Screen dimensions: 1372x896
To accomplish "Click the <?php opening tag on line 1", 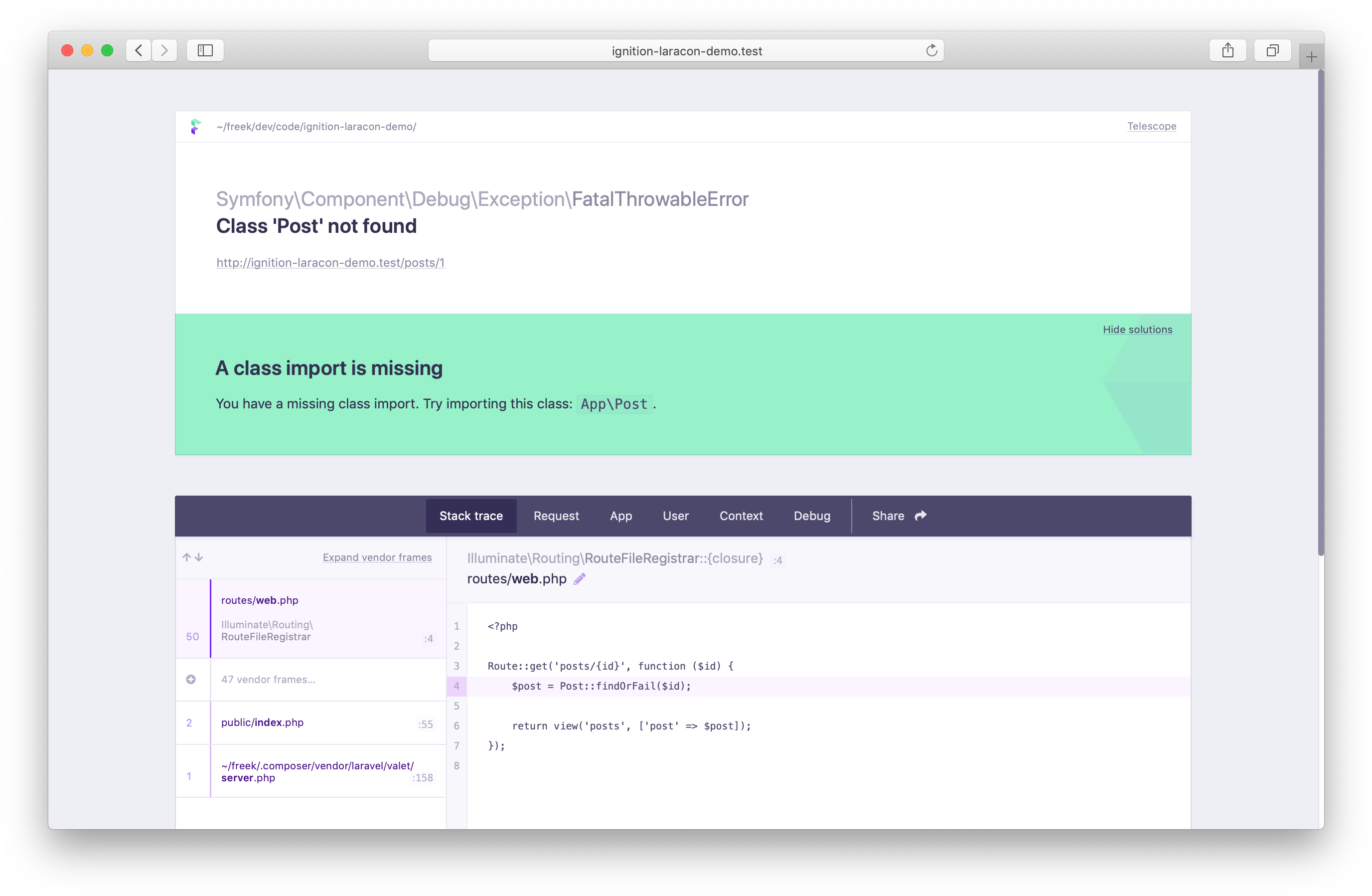I will click(502, 626).
